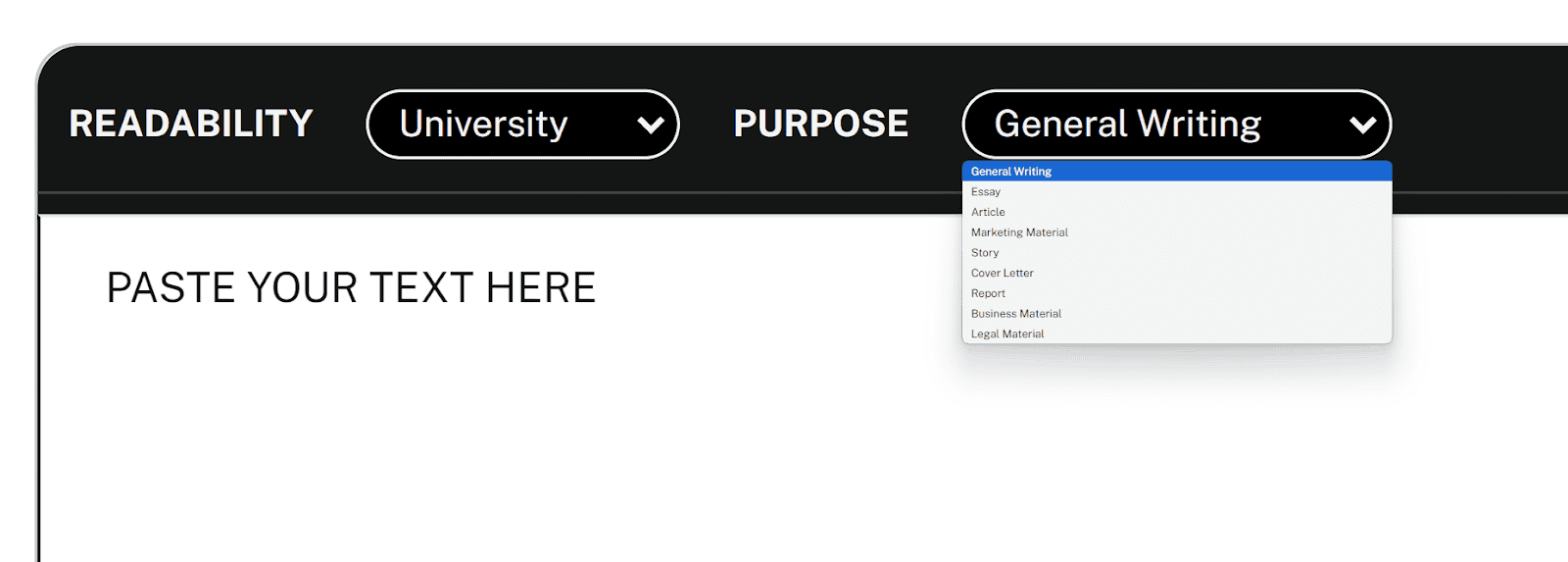Image resolution: width=1568 pixels, height=562 pixels.
Task: Click the PASTE YOUR TEXT HERE placeholder
Action: click(351, 288)
